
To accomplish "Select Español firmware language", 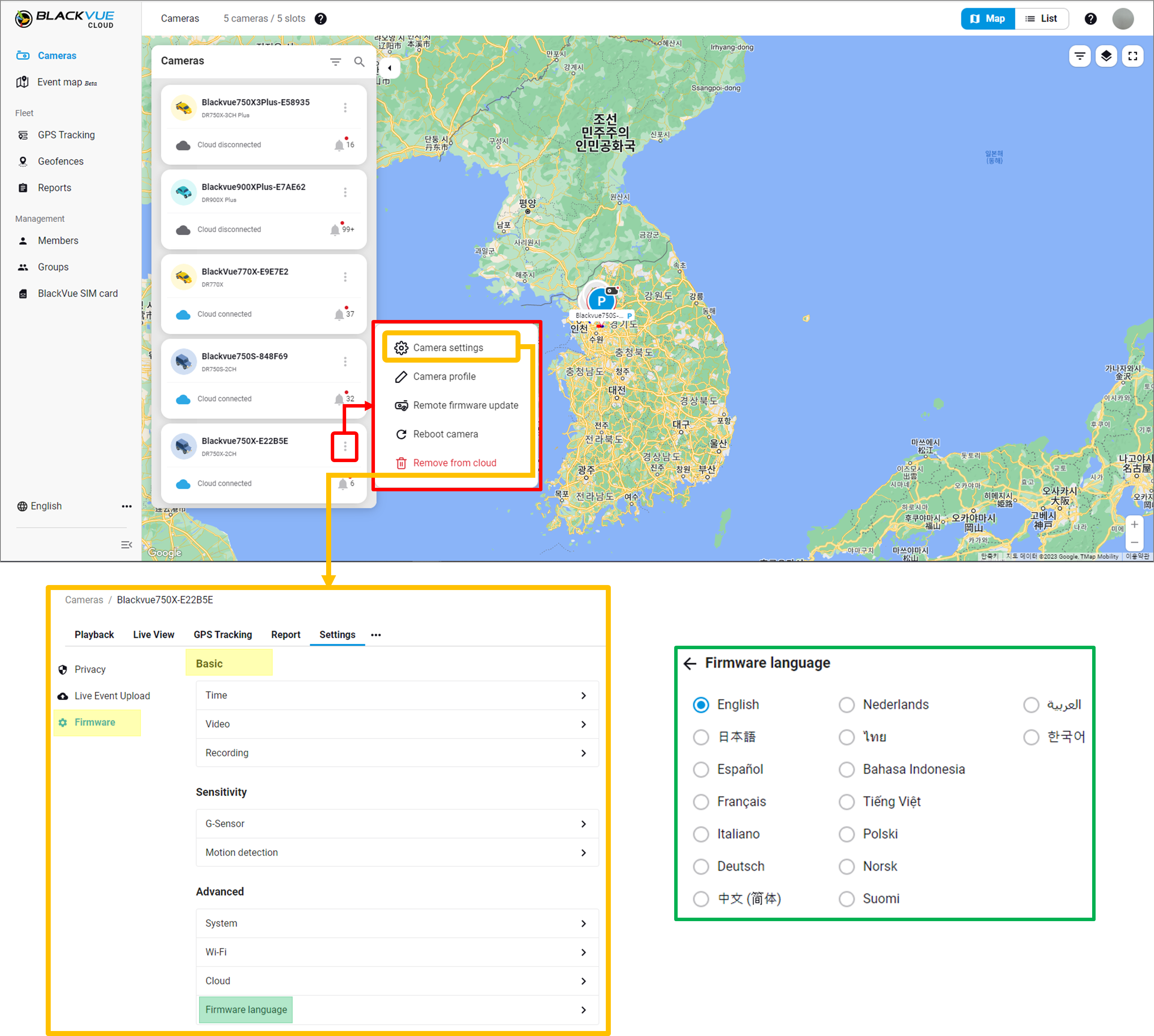I will [x=701, y=769].
